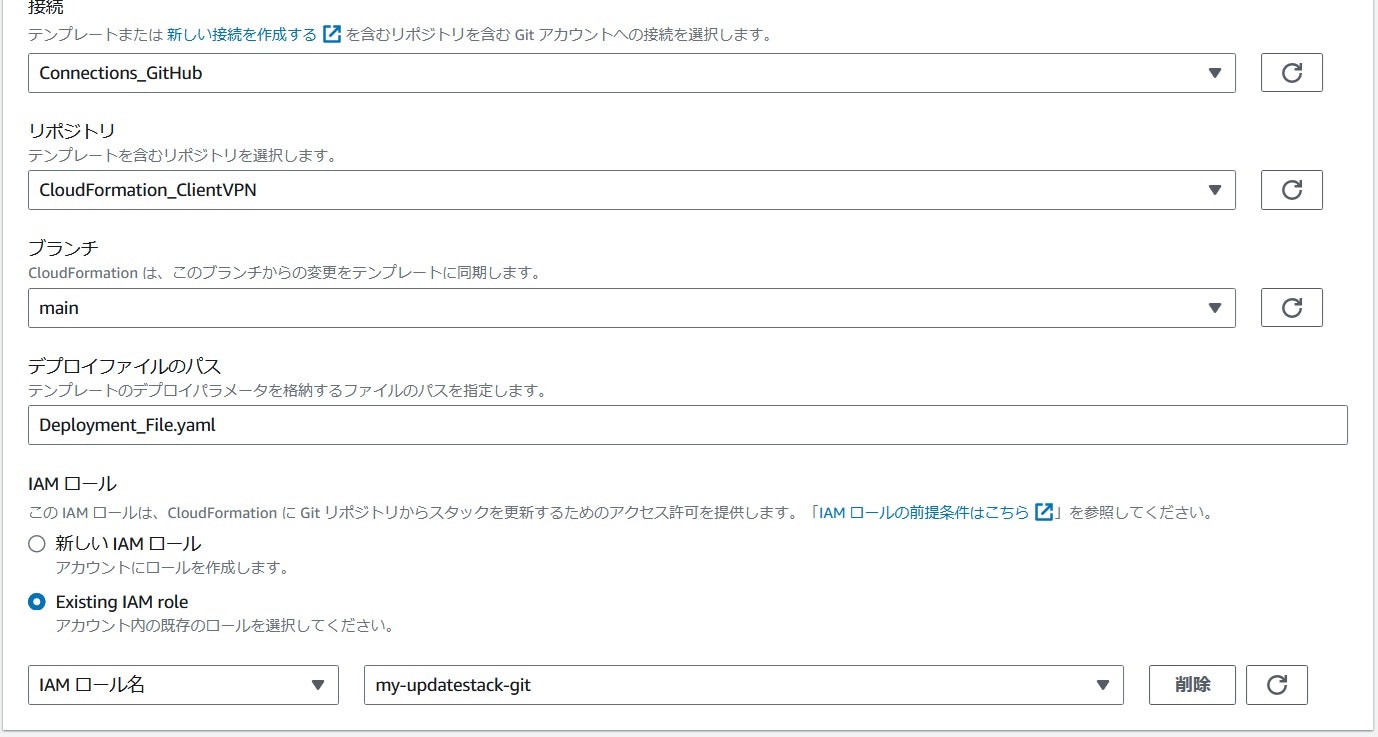This screenshot has width=1378, height=737.
Task: Click the dropdown arrow on the main branch selector
Action: point(1214,307)
